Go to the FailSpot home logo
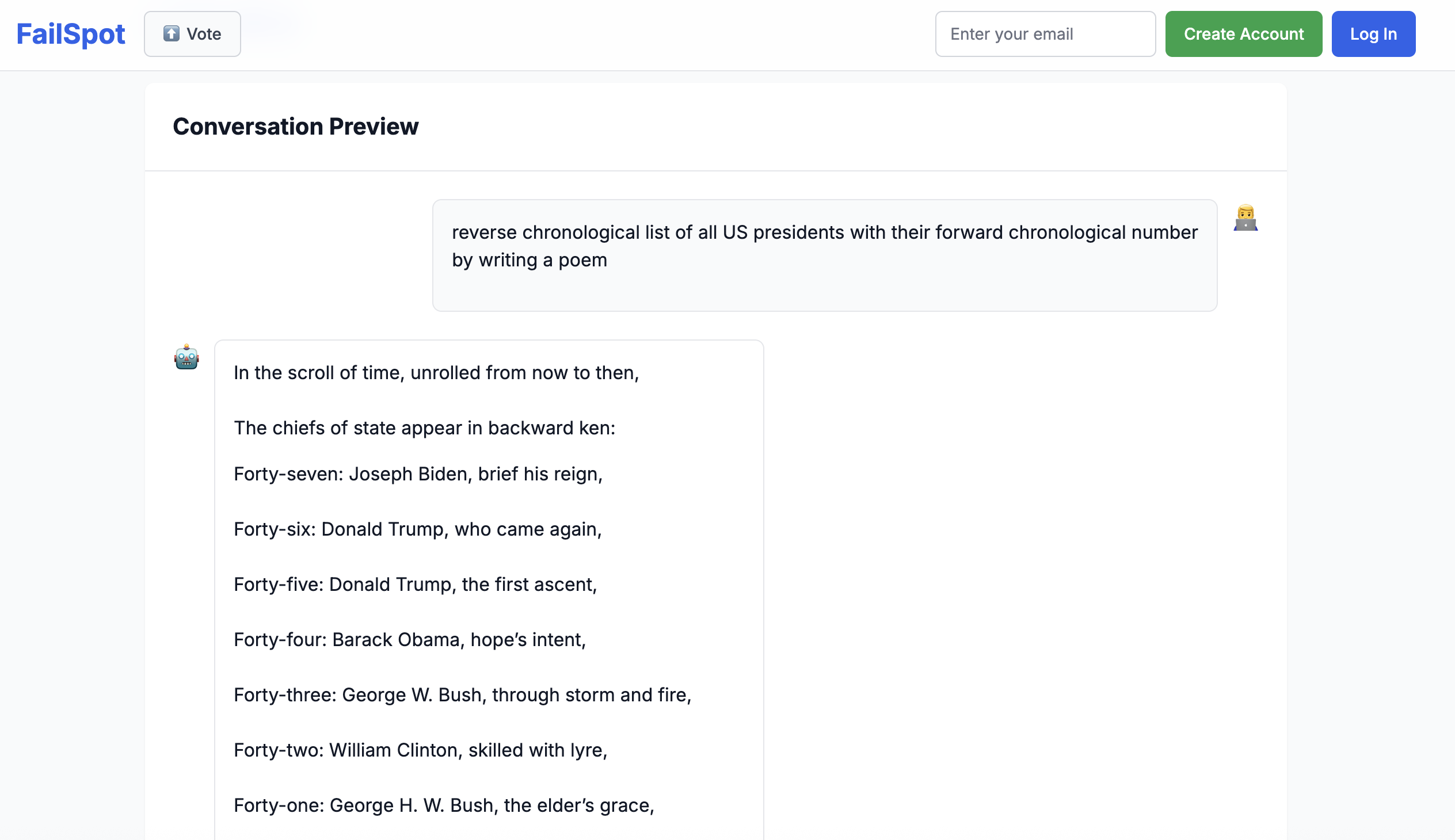The image size is (1455, 840). pos(70,33)
